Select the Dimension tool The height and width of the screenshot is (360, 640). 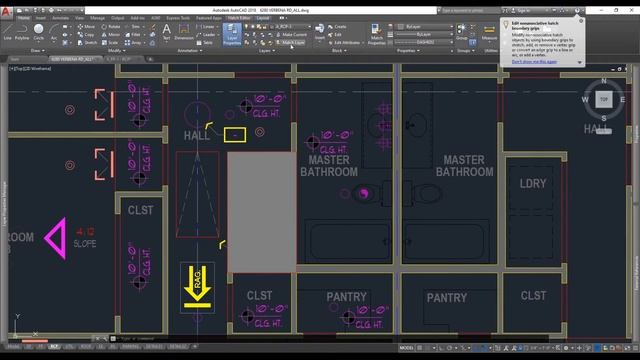click(184, 32)
